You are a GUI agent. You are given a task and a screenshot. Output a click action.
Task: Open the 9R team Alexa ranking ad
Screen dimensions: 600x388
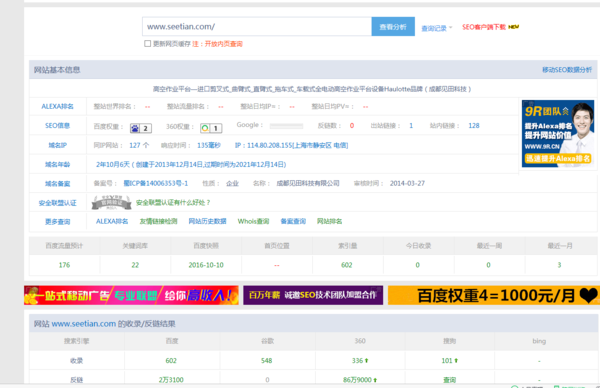[558, 134]
